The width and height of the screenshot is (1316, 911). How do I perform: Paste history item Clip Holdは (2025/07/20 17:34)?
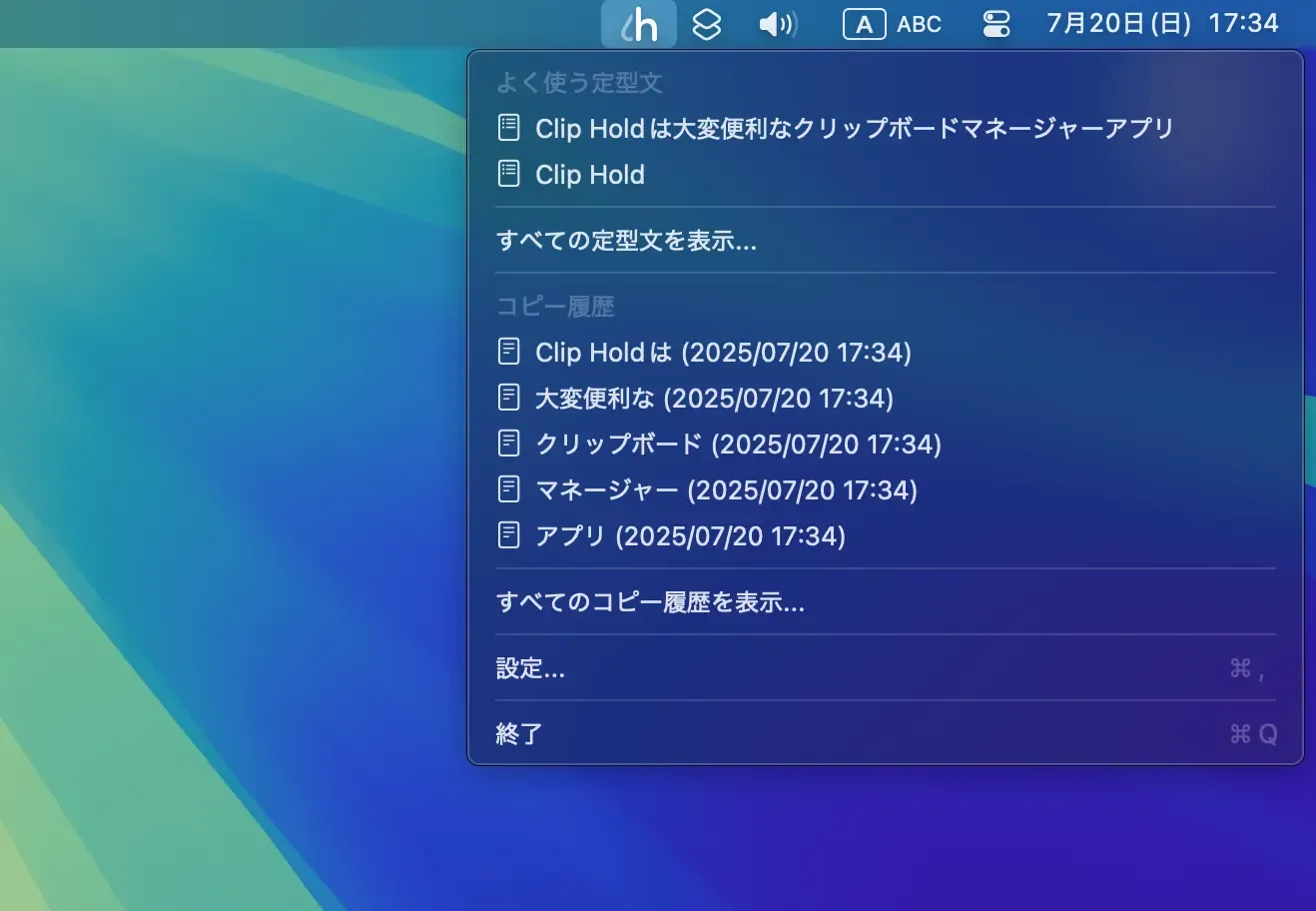click(886, 352)
